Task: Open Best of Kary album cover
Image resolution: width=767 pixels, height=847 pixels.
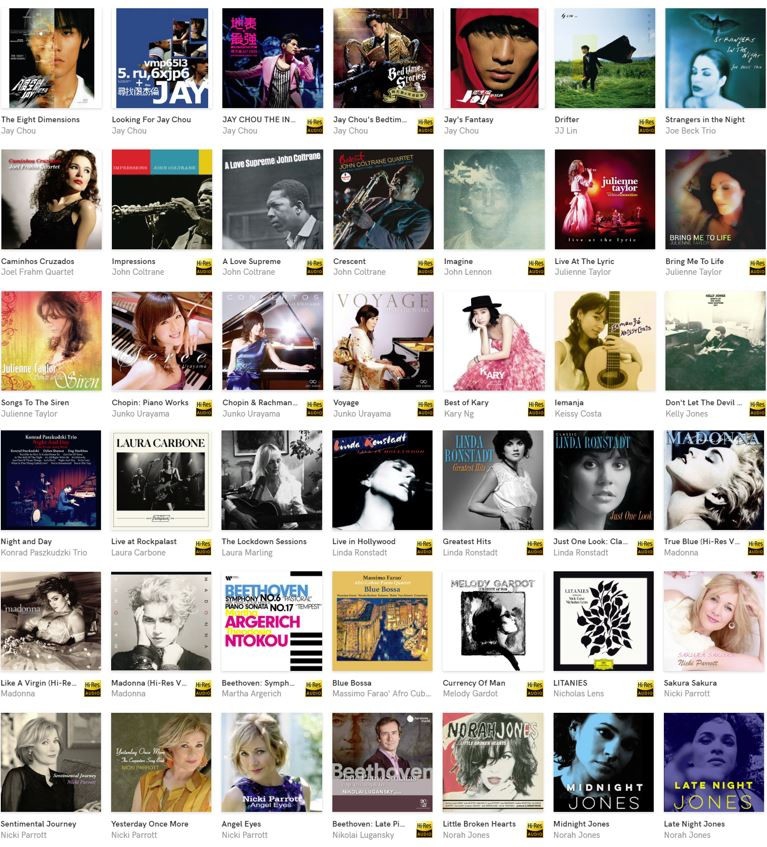Action: coord(494,341)
